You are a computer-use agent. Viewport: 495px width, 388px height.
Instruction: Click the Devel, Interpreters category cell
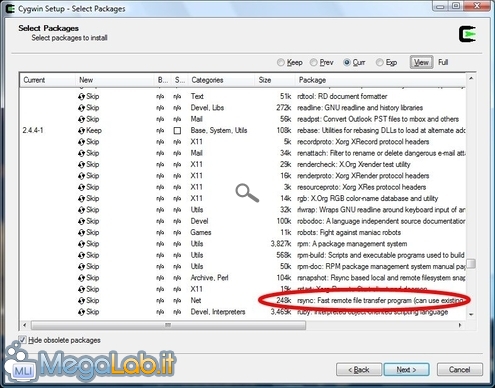pos(218,312)
